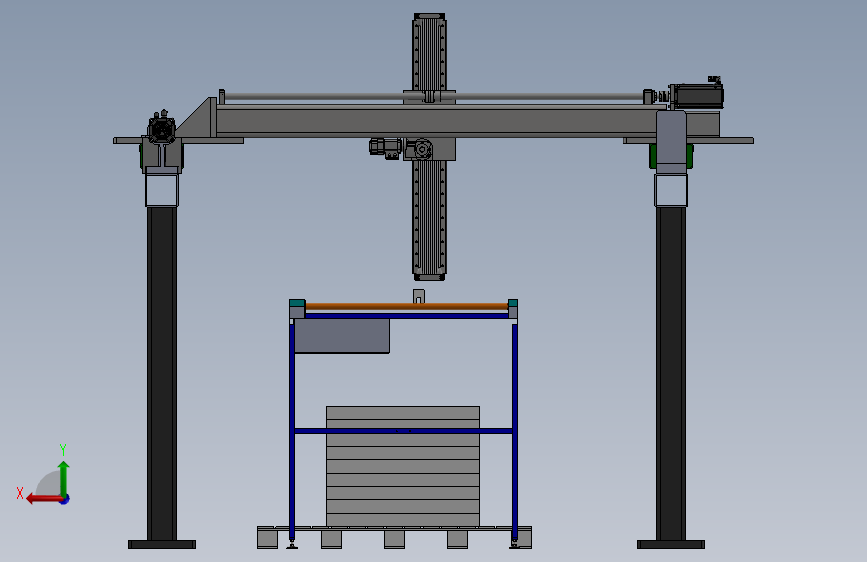
Task: Click the blue Z axis dot on the triad
Action: pyautogui.click(x=65, y=499)
